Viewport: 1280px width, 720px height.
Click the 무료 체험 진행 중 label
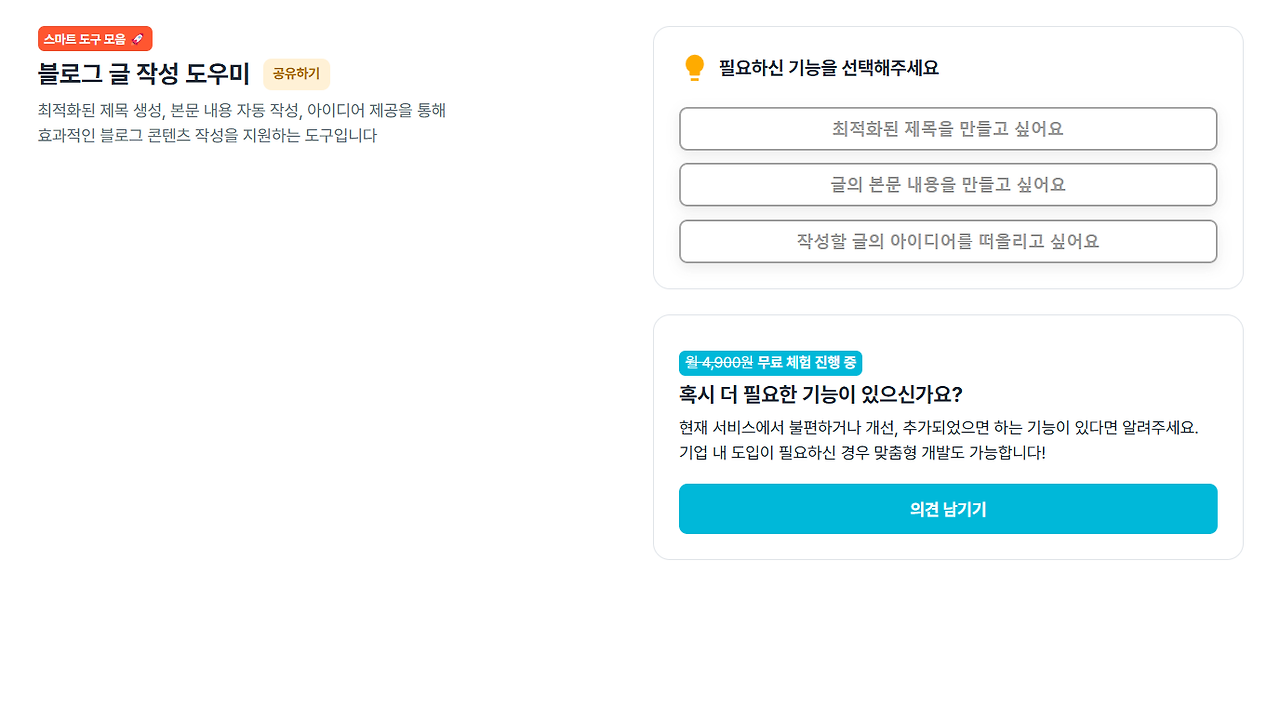[x=806, y=363]
